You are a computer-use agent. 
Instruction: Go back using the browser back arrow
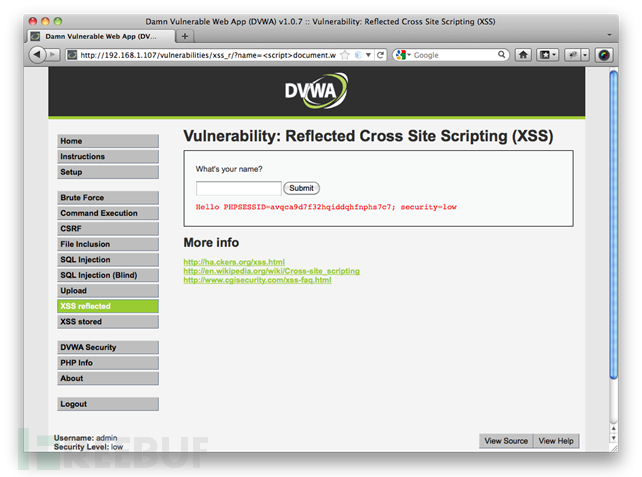coord(37,54)
